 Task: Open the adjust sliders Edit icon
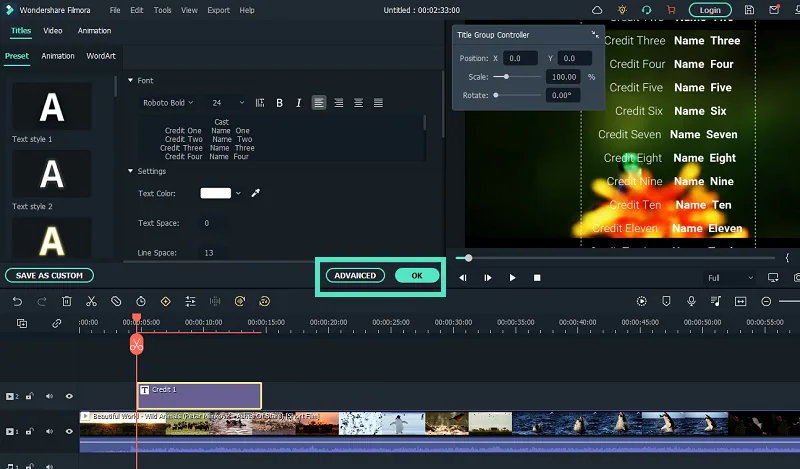pos(190,302)
